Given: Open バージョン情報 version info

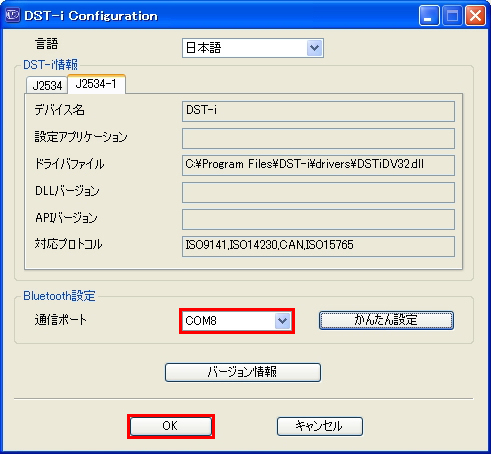Looking at the screenshot, I should tap(243, 372).
